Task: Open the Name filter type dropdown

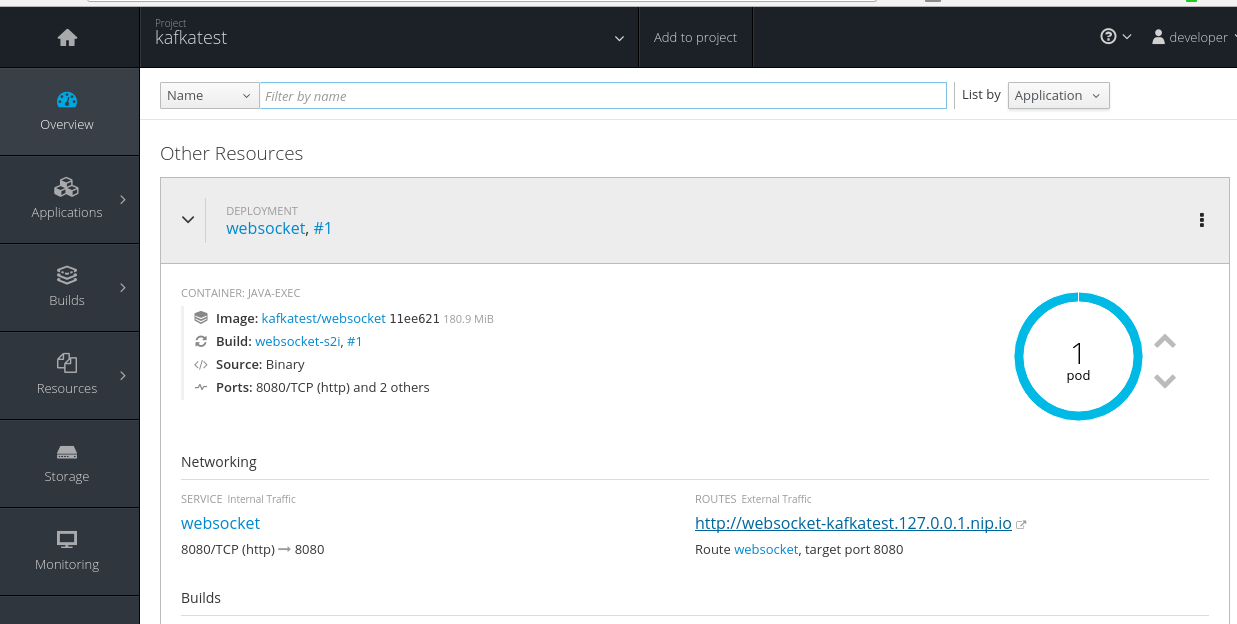Action: (x=209, y=96)
